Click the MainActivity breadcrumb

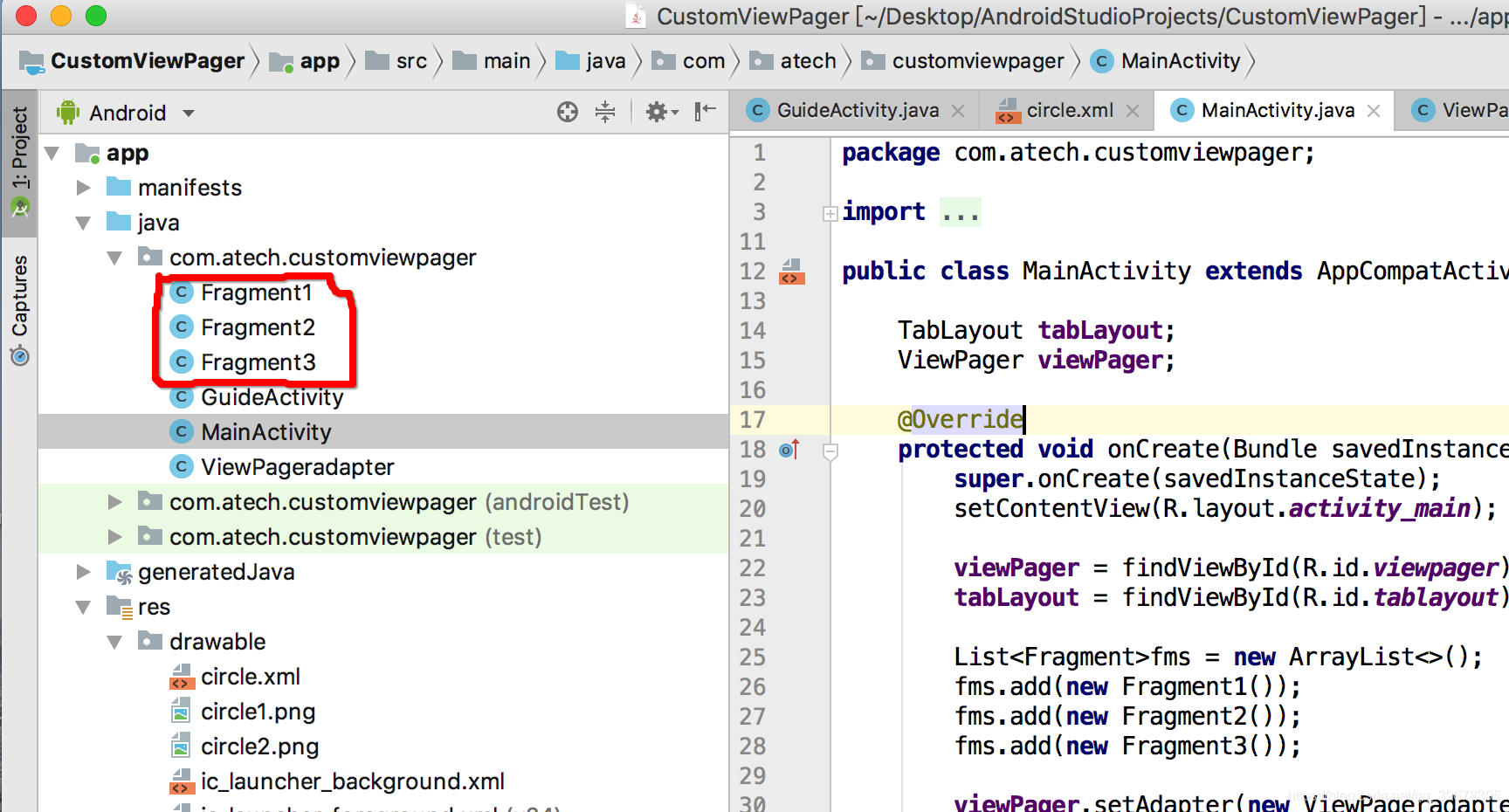[1166, 61]
